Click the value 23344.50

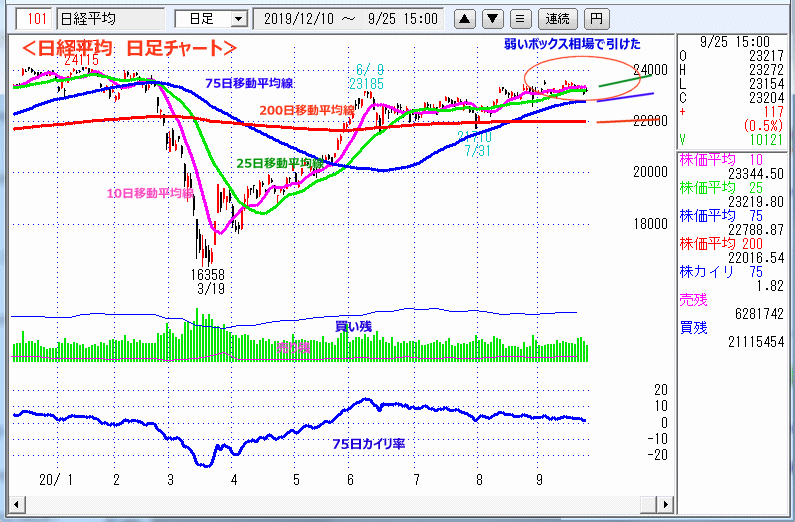(756, 174)
